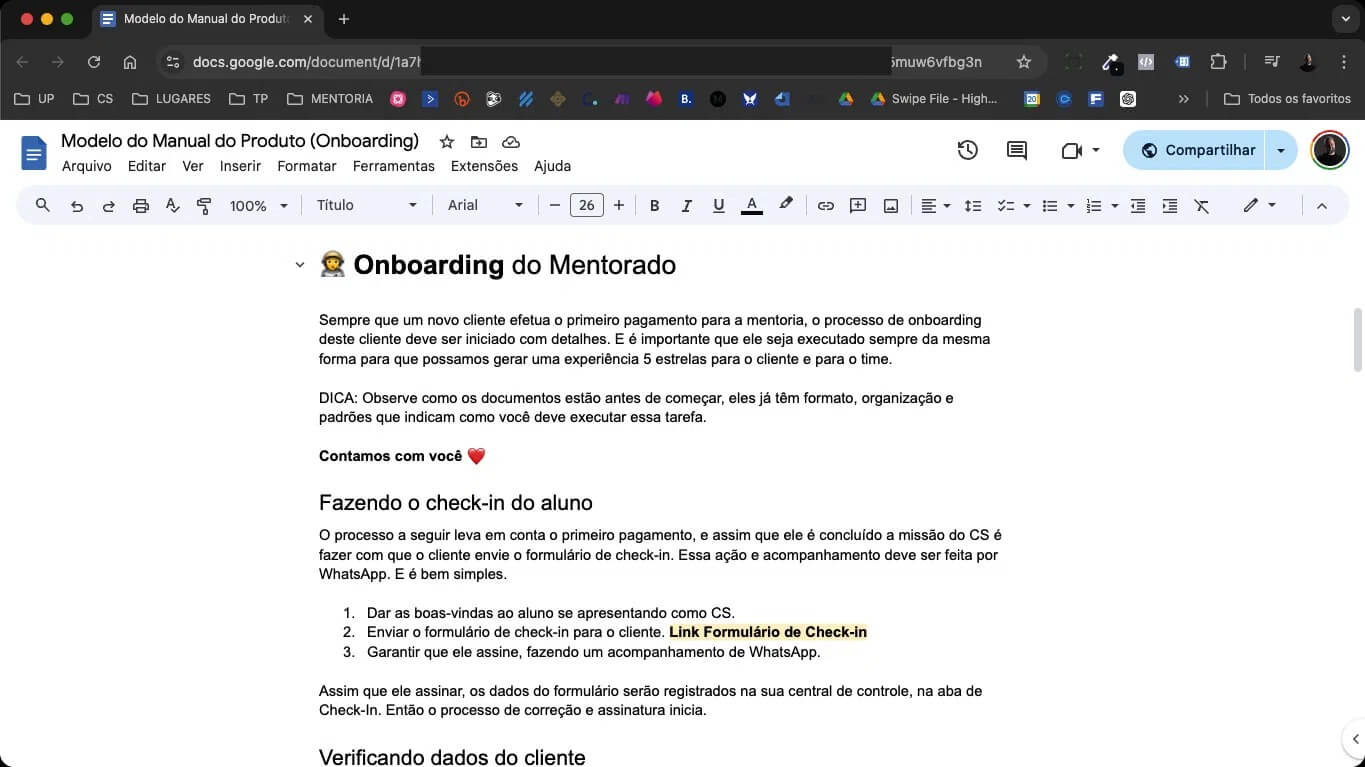Viewport: 1365px width, 767px height.
Task: Open the text alignment dropdown
Action: coord(935,205)
